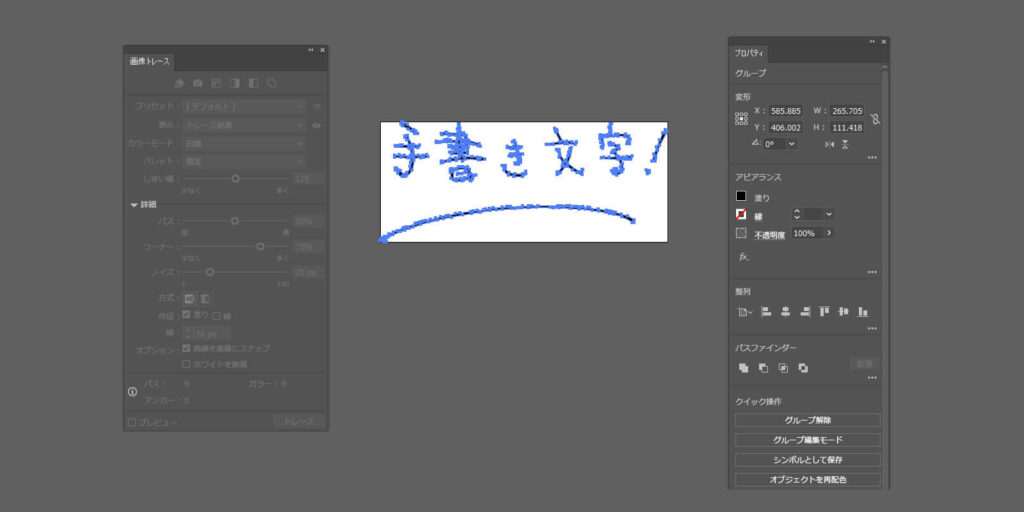Open the プリセット dropdown
The height and width of the screenshot is (512, 1024).
[244, 106]
